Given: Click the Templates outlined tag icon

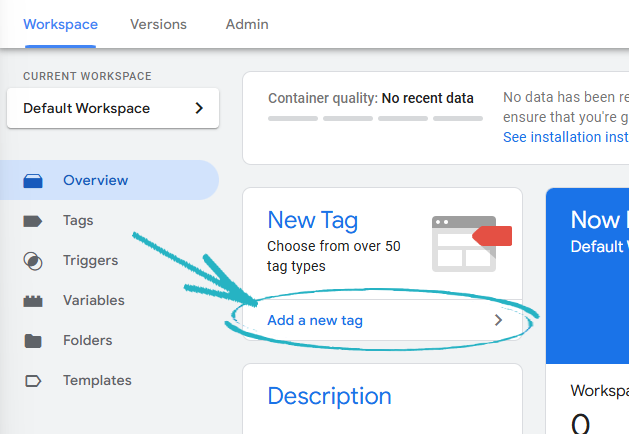Looking at the screenshot, I should coord(33,381).
